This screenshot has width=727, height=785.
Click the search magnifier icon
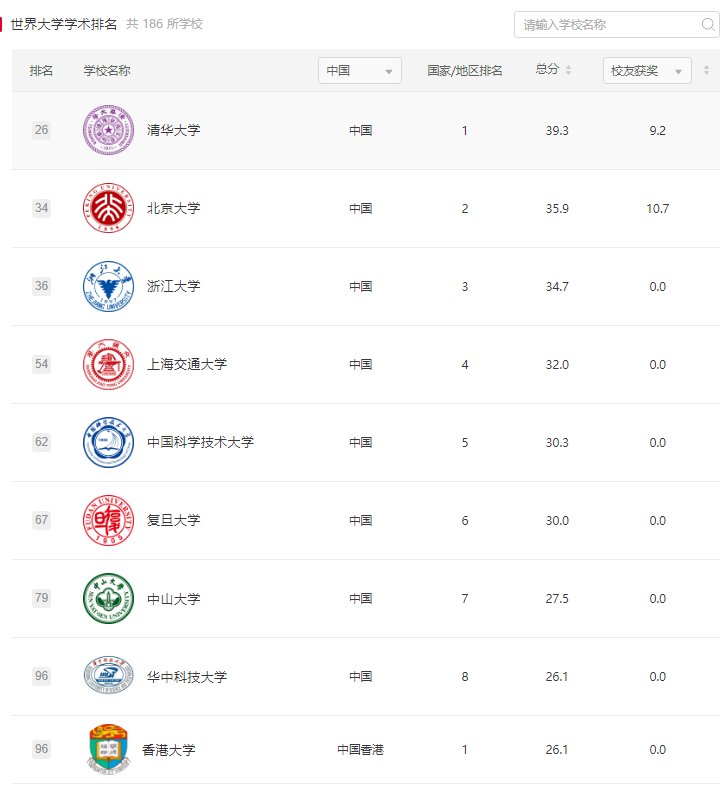pyautogui.click(x=707, y=24)
